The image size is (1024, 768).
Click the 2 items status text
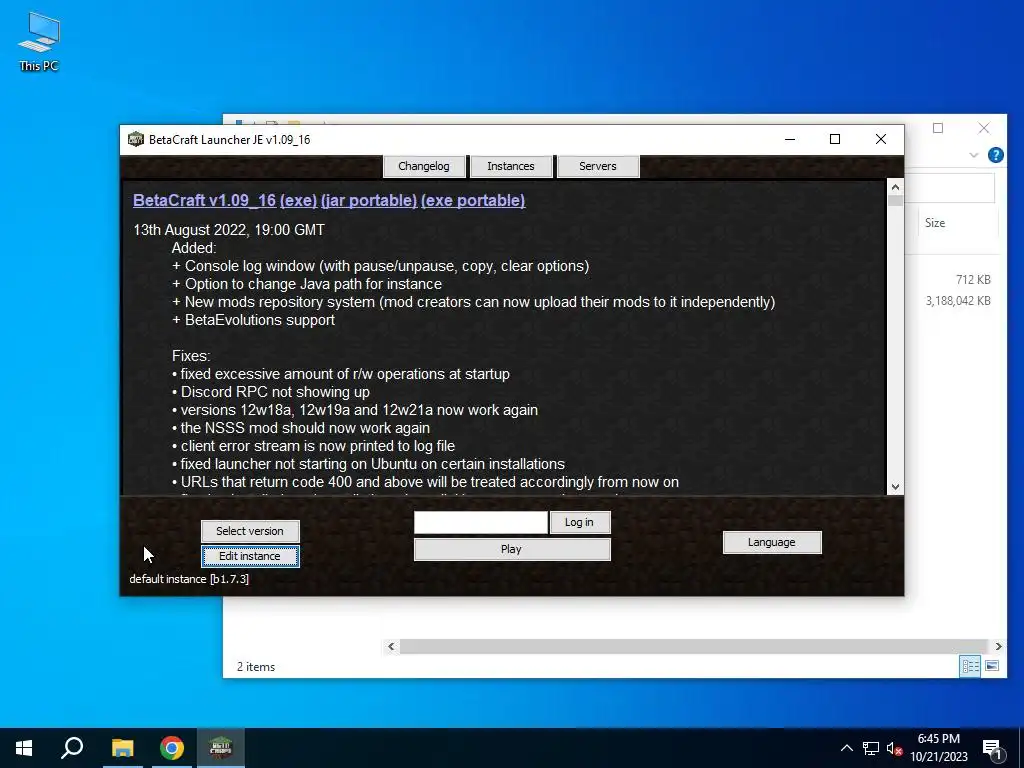pos(256,667)
